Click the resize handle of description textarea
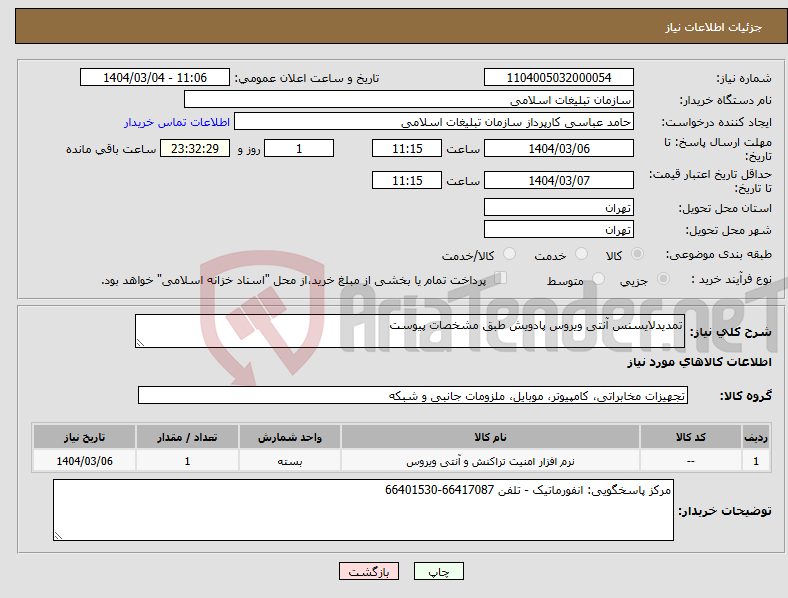This screenshot has height=598, width=788. coord(140,343)
